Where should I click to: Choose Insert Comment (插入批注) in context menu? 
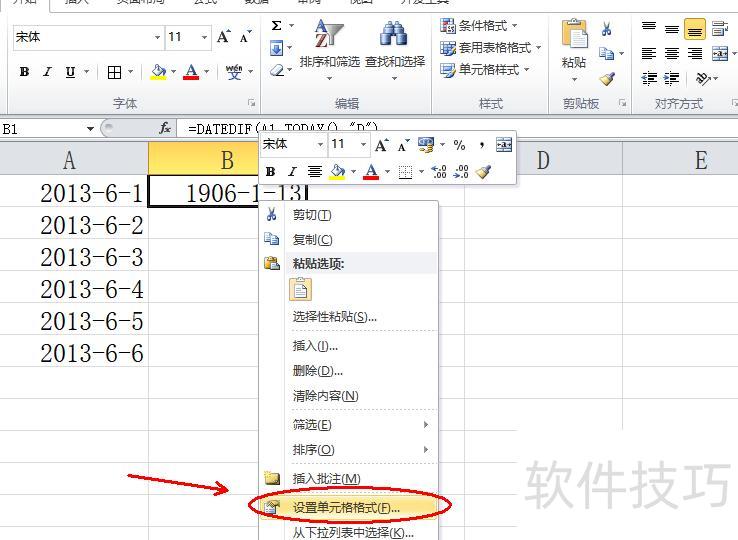click(349, 478)
